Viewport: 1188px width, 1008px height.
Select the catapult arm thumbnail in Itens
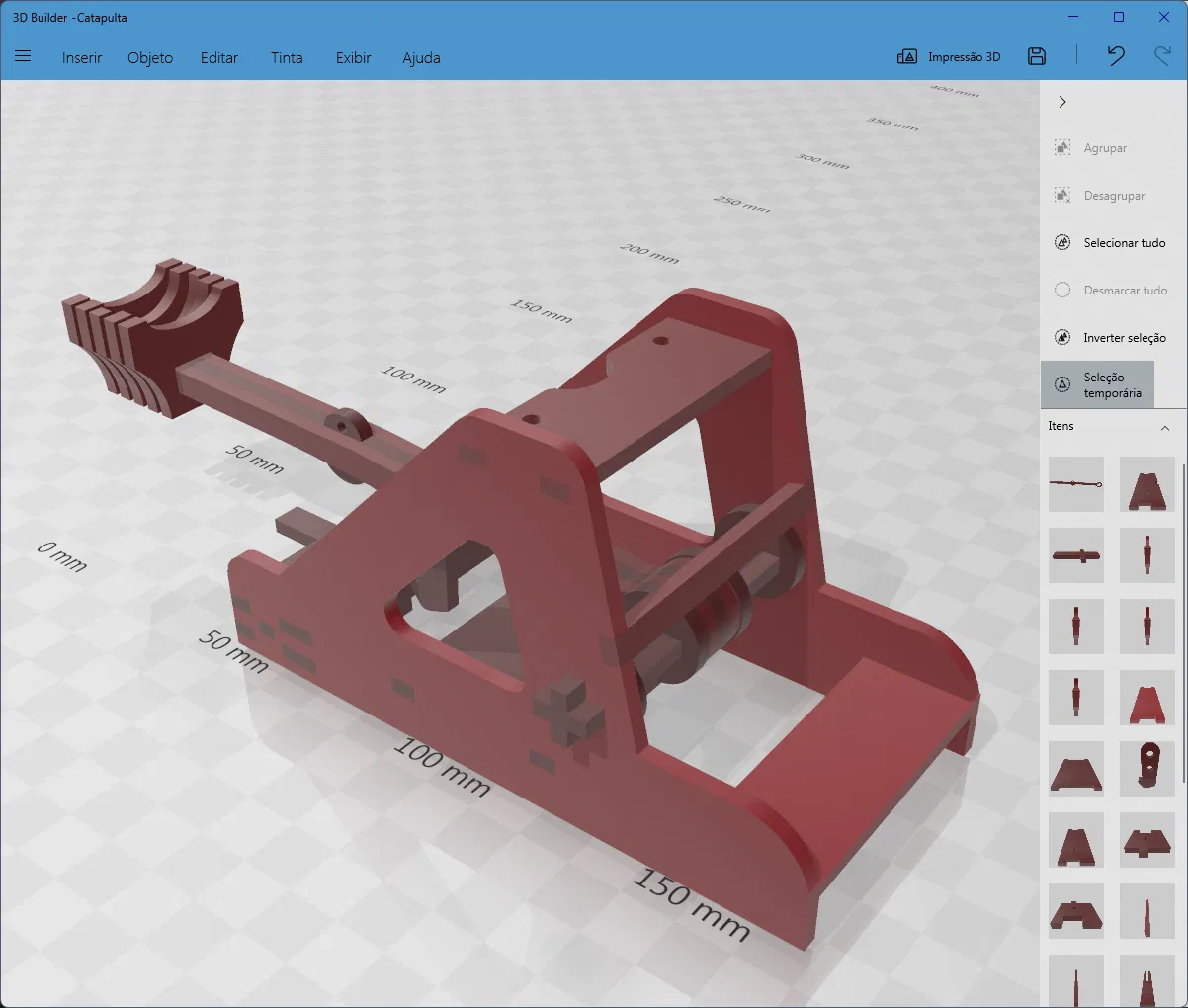pyautogui.click(x=1076, y=484)
